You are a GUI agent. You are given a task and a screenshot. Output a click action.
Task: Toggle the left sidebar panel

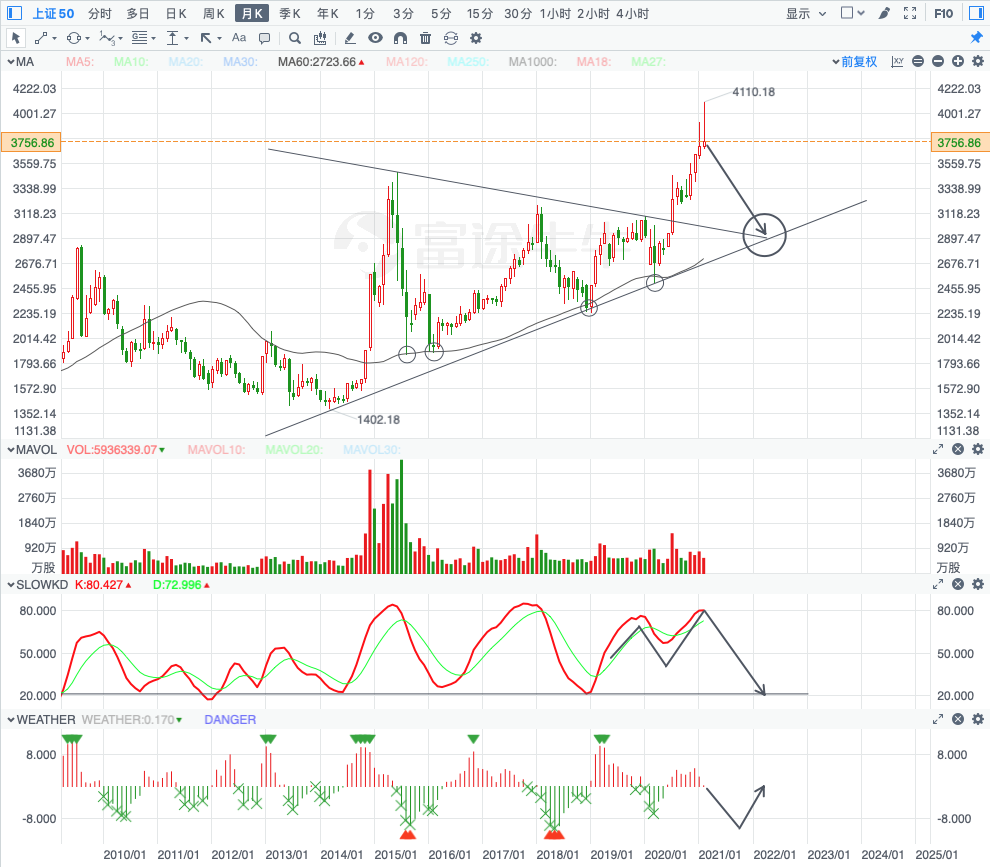pos(14,13)
